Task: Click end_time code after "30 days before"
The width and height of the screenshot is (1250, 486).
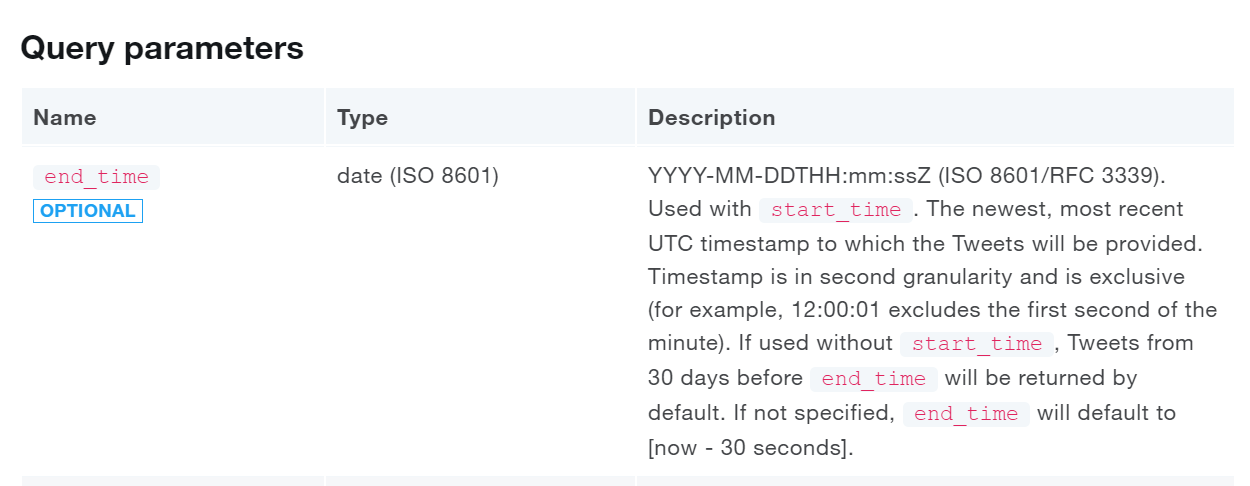Action: pyautogui.click(x=873, y=379)
